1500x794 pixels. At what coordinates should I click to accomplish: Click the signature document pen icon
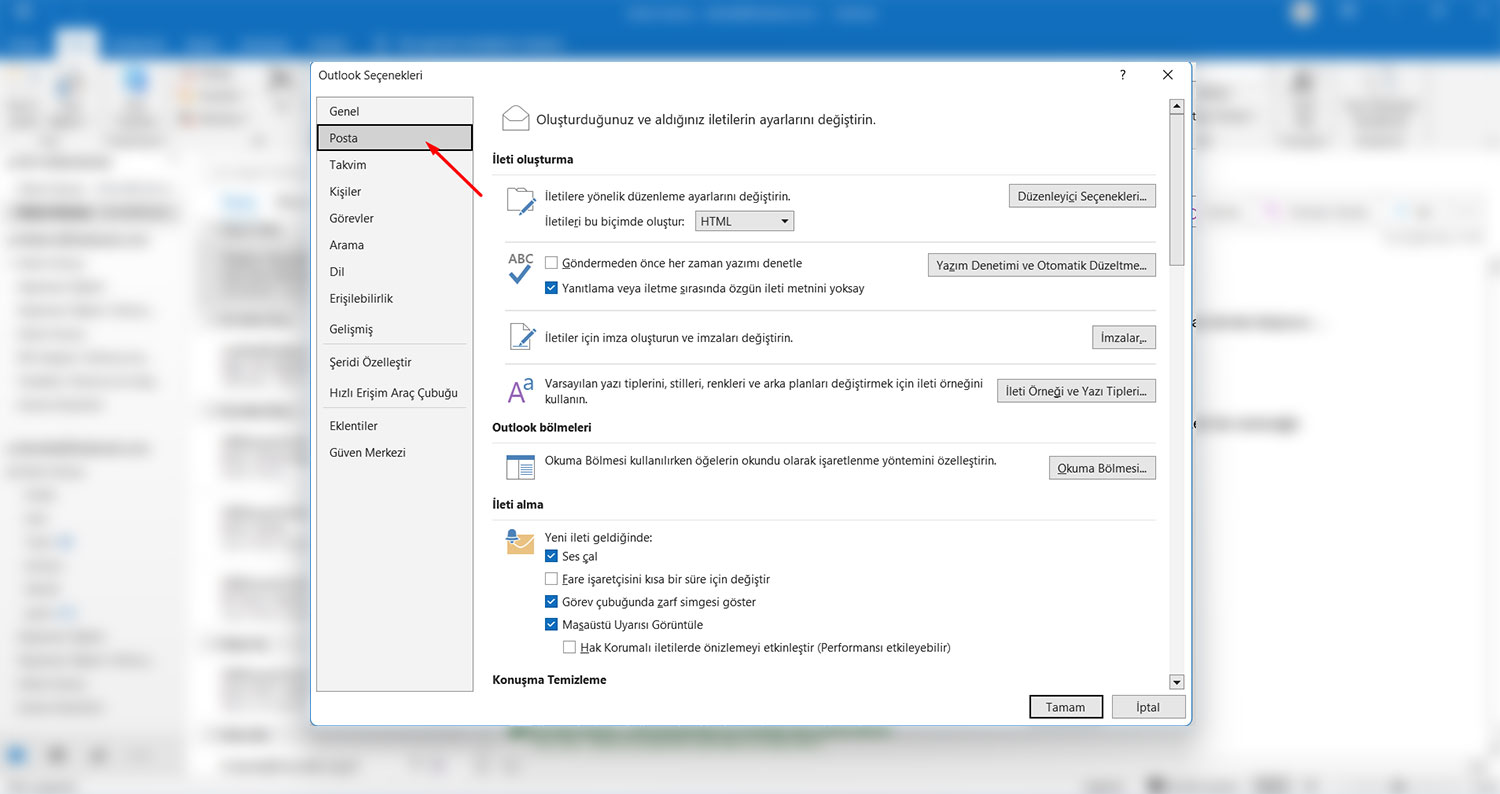tap(521, 337)
